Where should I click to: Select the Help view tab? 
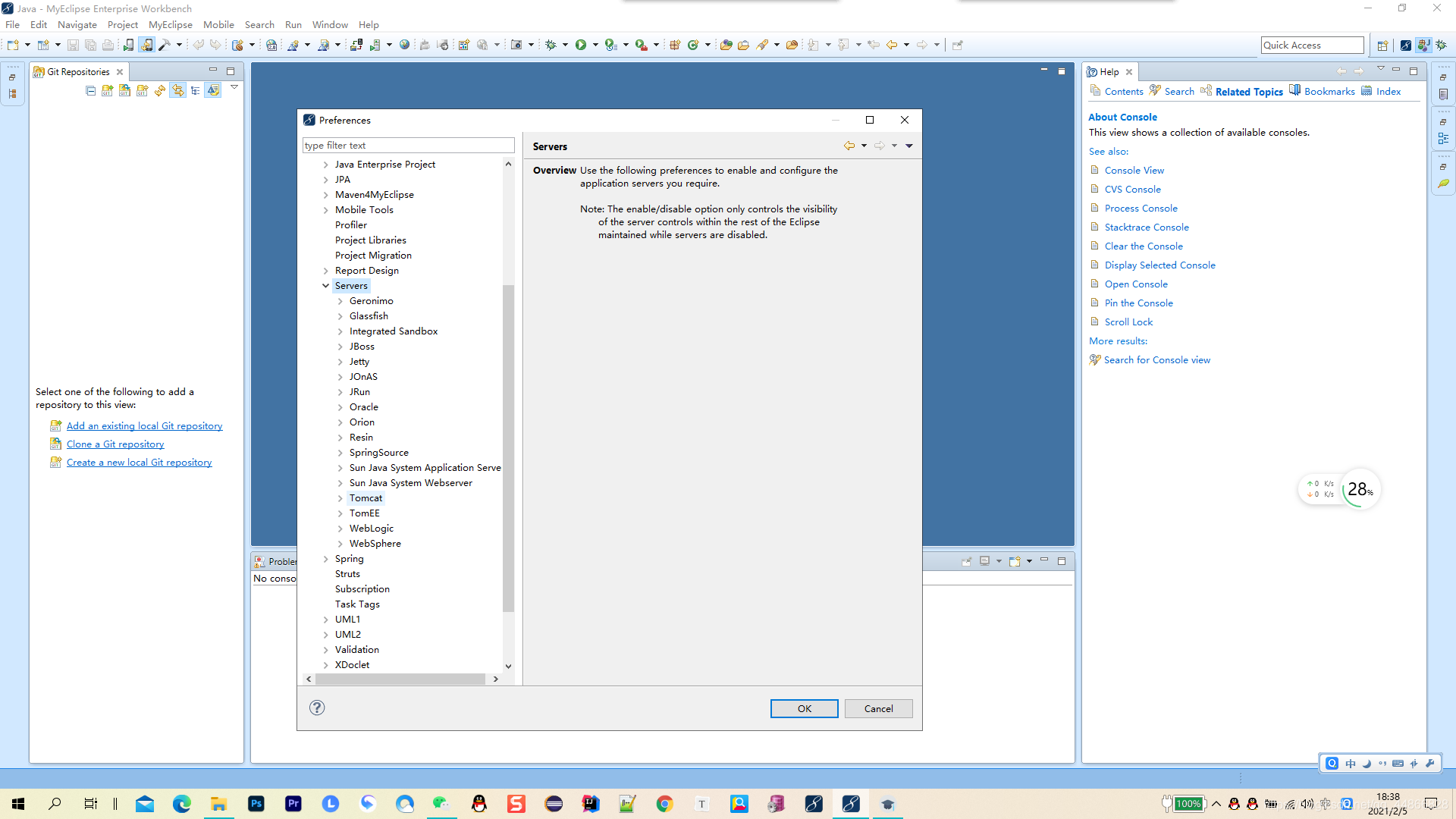click(x=1109, y=72)
